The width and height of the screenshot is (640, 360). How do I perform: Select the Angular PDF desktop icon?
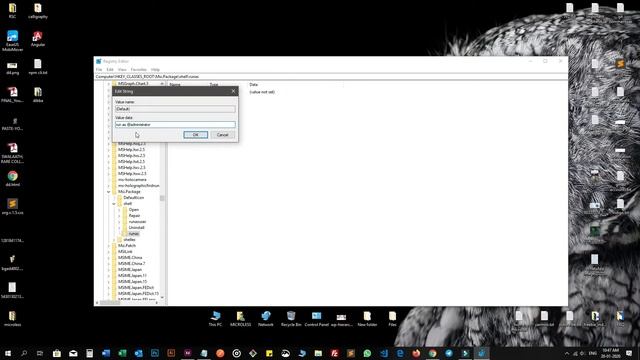click(38, 38)
